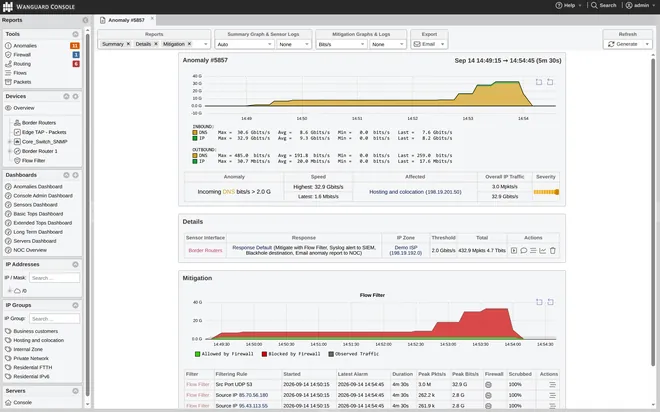Open the Auto summary graph dropdown
Screen dimensions: 660x412
[245, 44]
